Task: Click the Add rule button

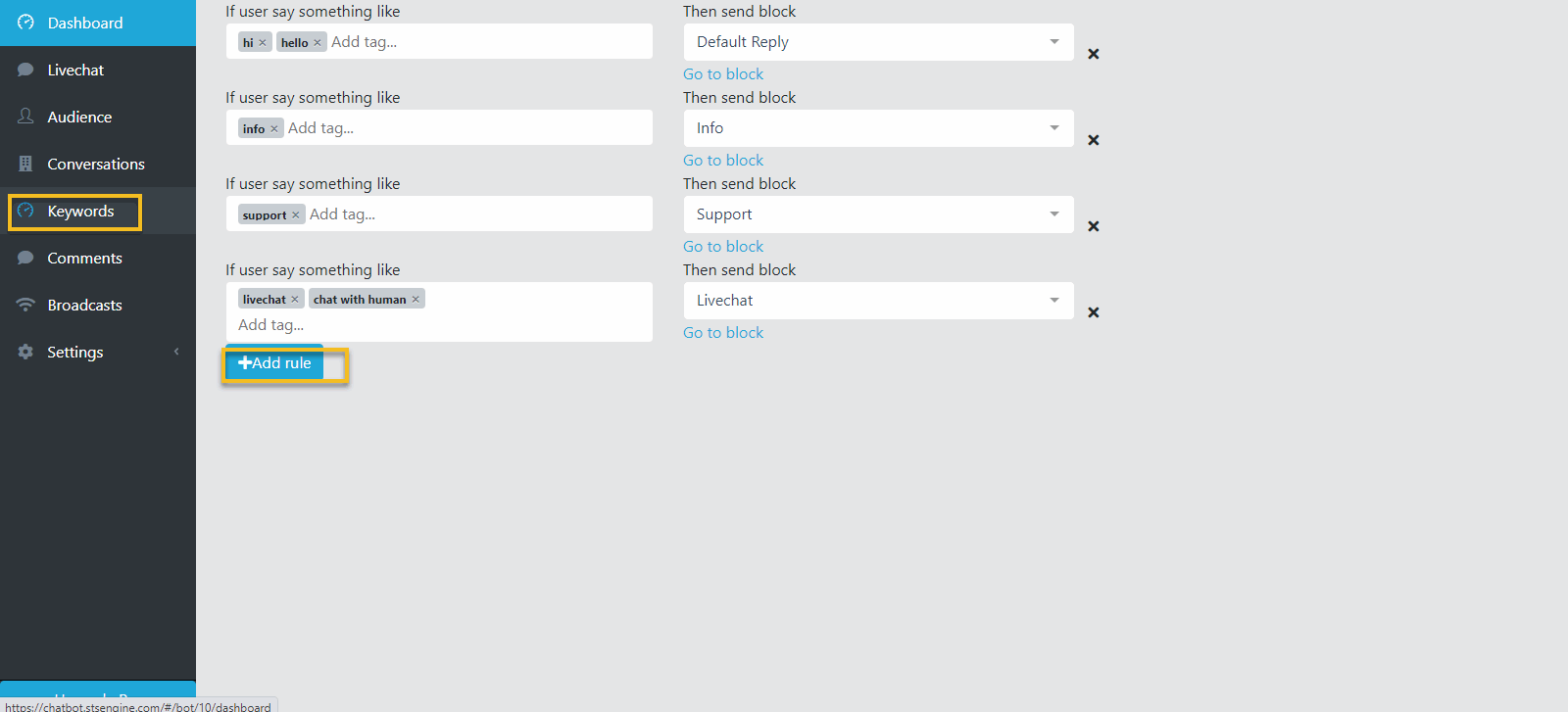Action: point(274,363)
